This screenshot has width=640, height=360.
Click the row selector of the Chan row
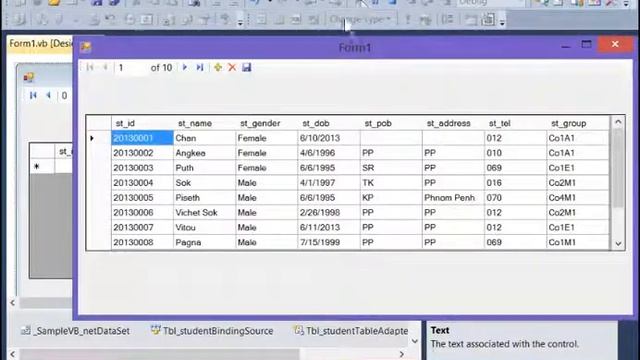[99, 138]
